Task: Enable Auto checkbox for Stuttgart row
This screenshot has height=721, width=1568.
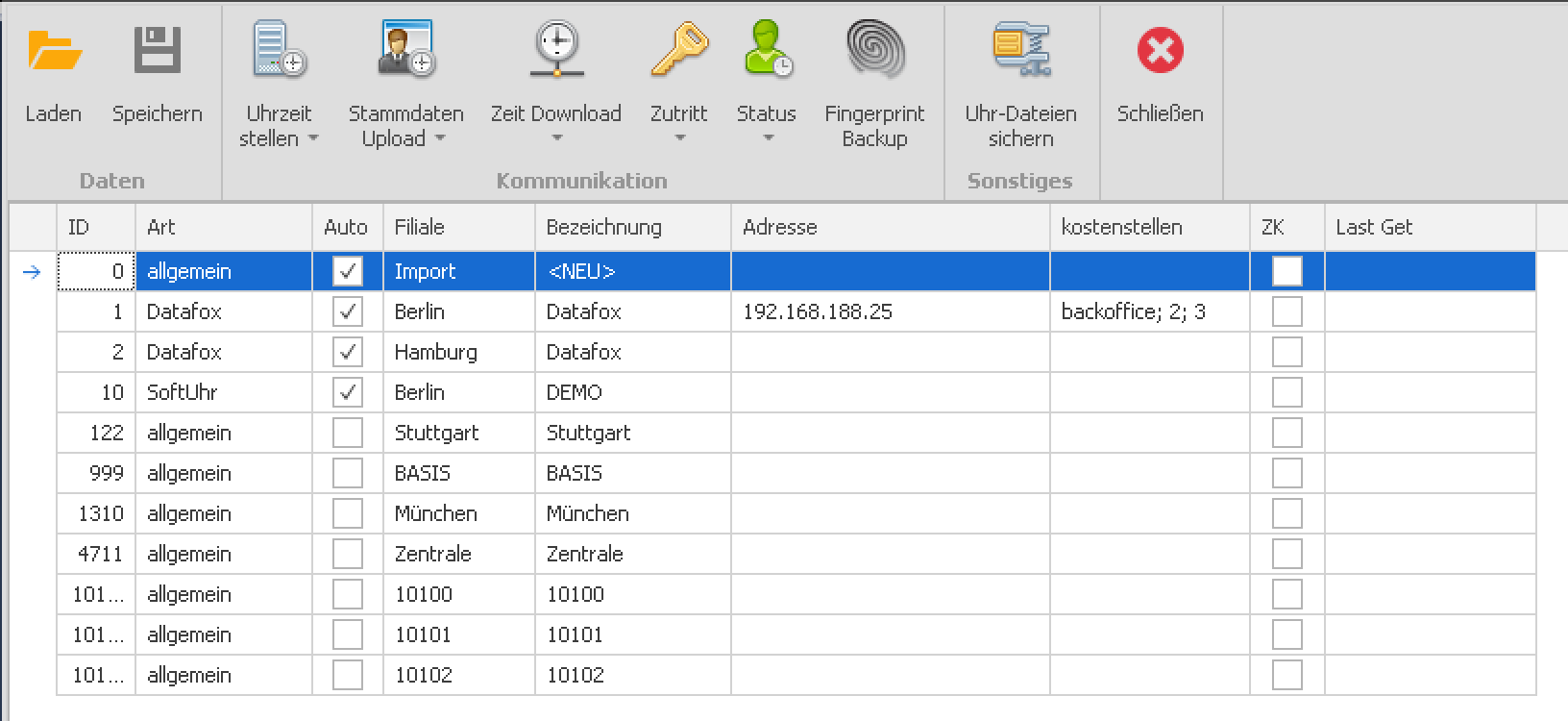Action: pos(347,433)
